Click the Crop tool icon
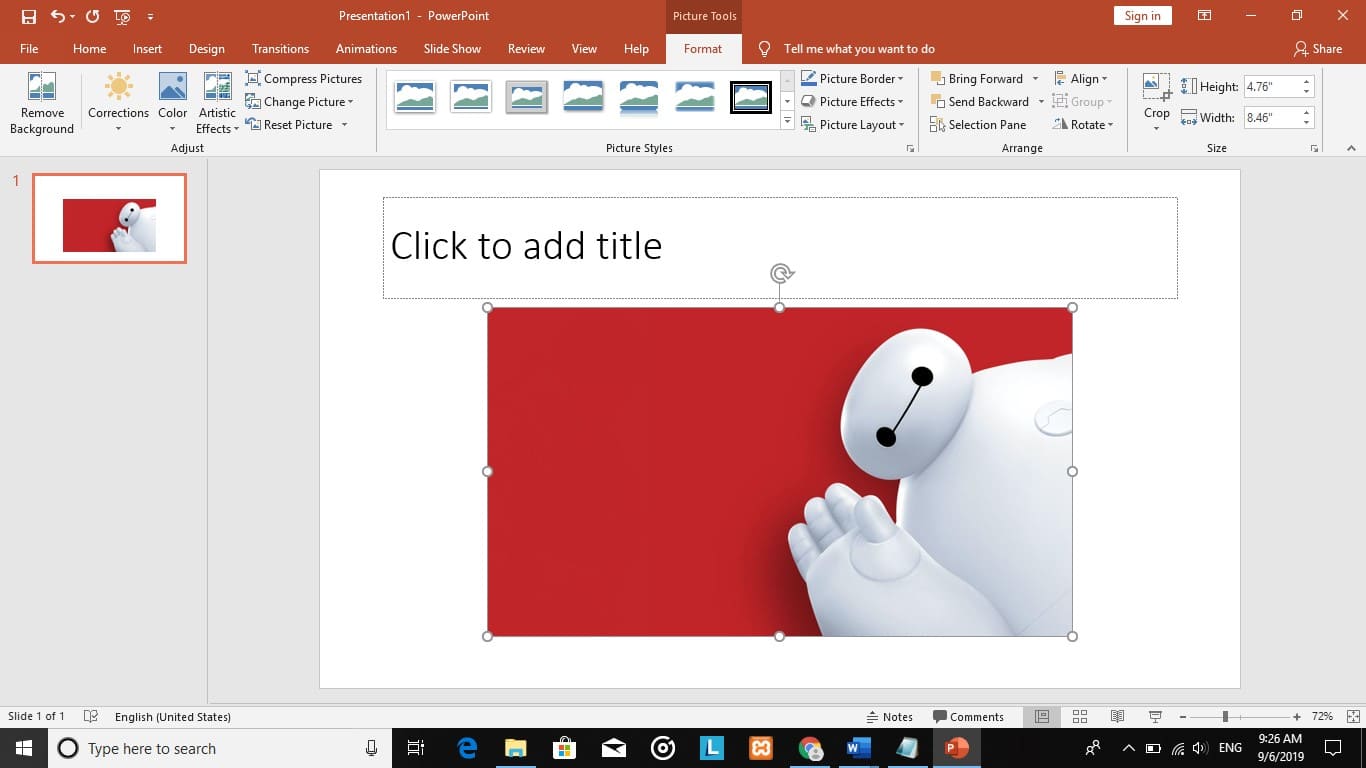The height and width of the screenshot is (768, 1366). tap(1157, 87)
